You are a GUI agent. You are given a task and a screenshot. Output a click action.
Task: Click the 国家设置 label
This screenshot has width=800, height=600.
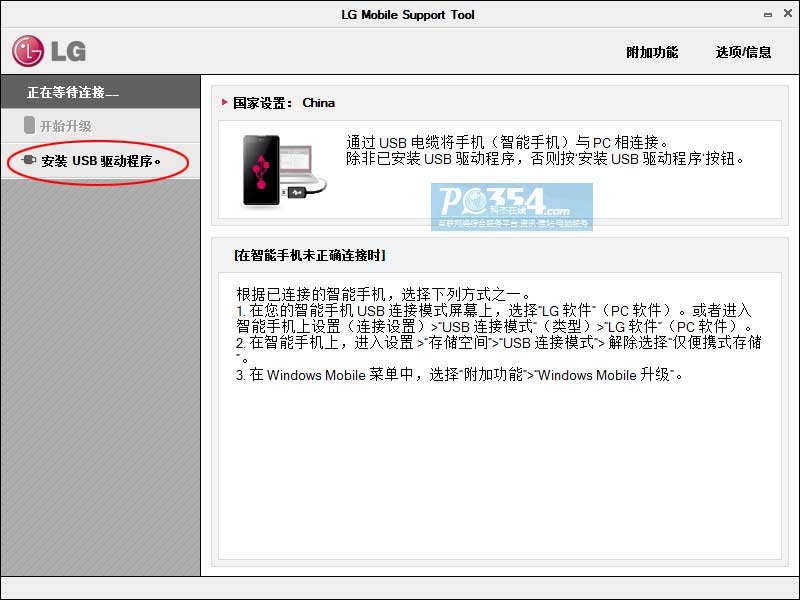click(x=262, y=103)
